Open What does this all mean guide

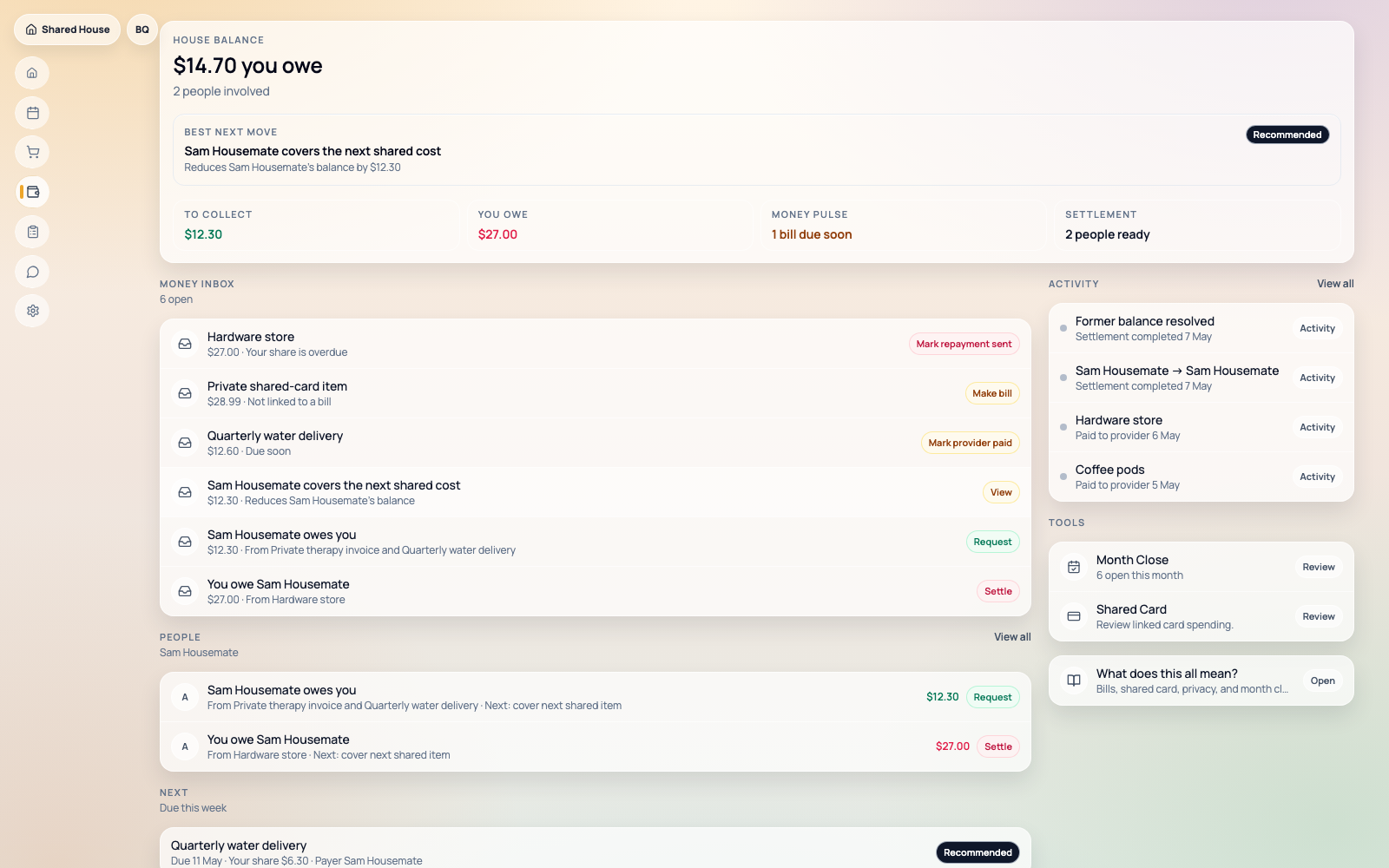point(1322,681)
